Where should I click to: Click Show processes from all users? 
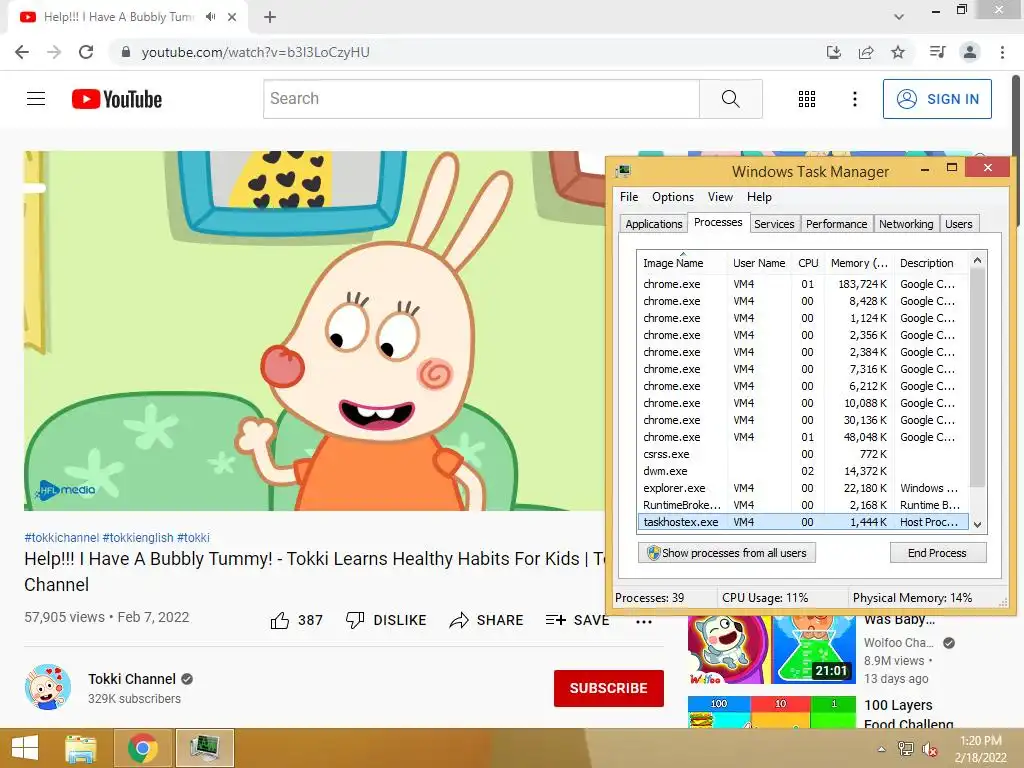(x=727, y=552)
